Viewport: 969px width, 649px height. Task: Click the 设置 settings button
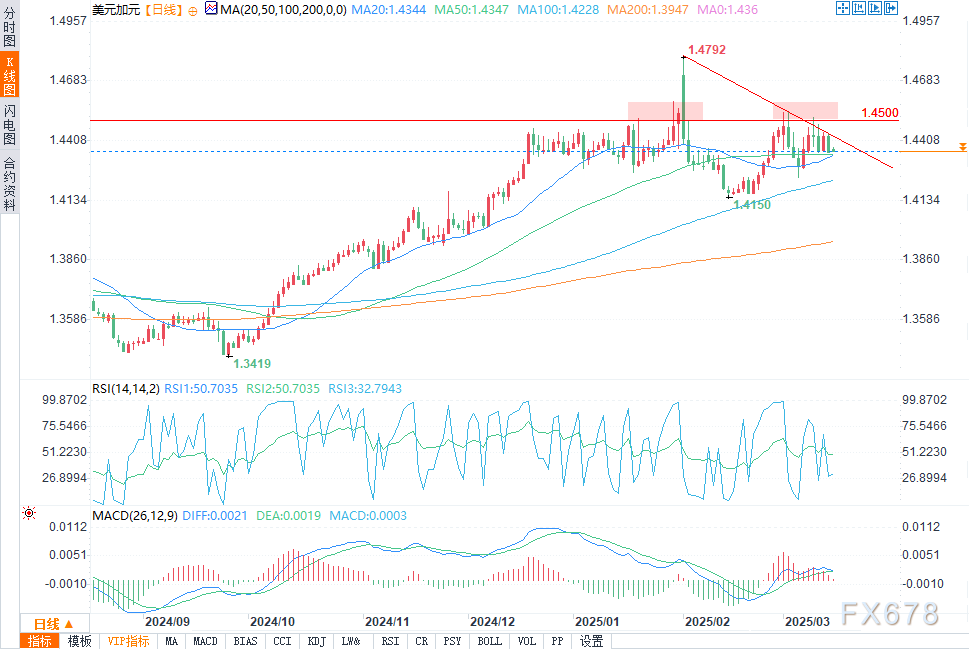point(592,641)
